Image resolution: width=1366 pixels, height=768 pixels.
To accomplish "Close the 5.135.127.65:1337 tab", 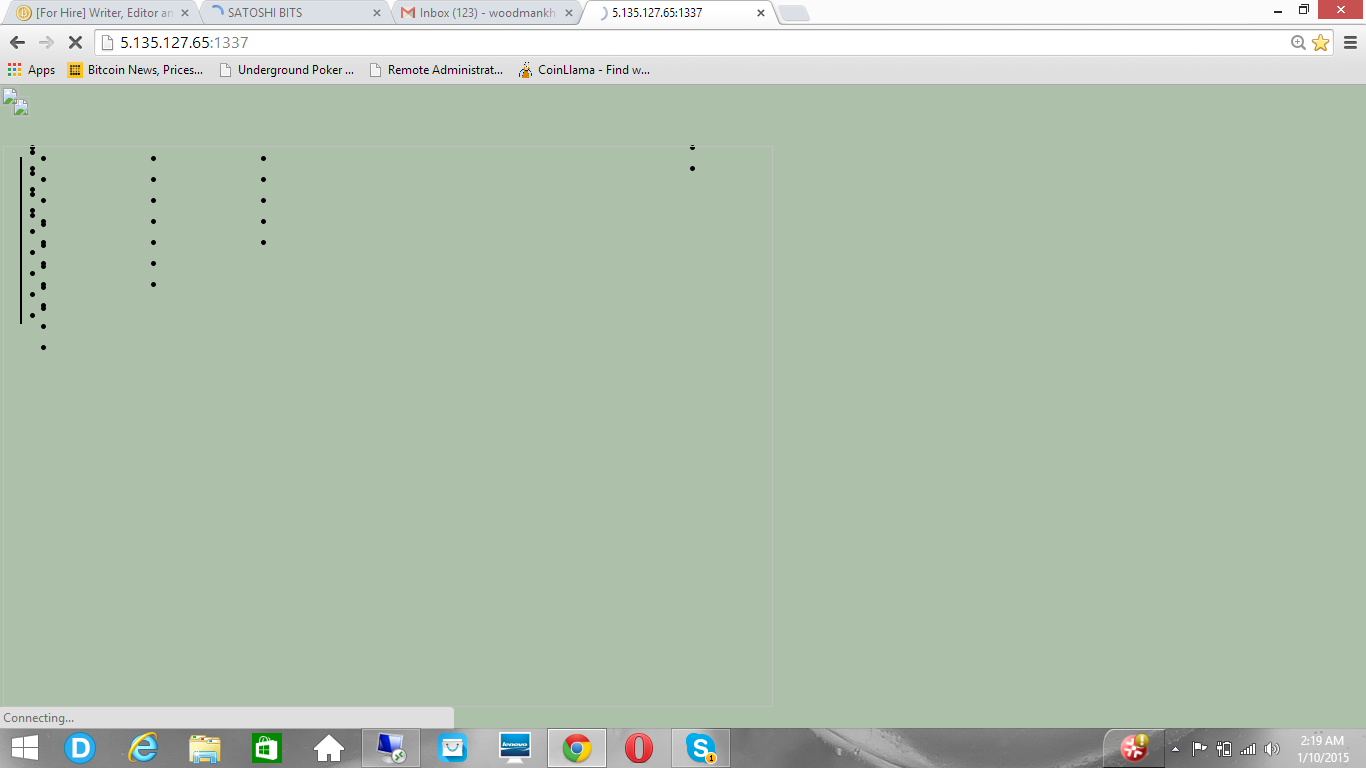I will click(761, 13).
